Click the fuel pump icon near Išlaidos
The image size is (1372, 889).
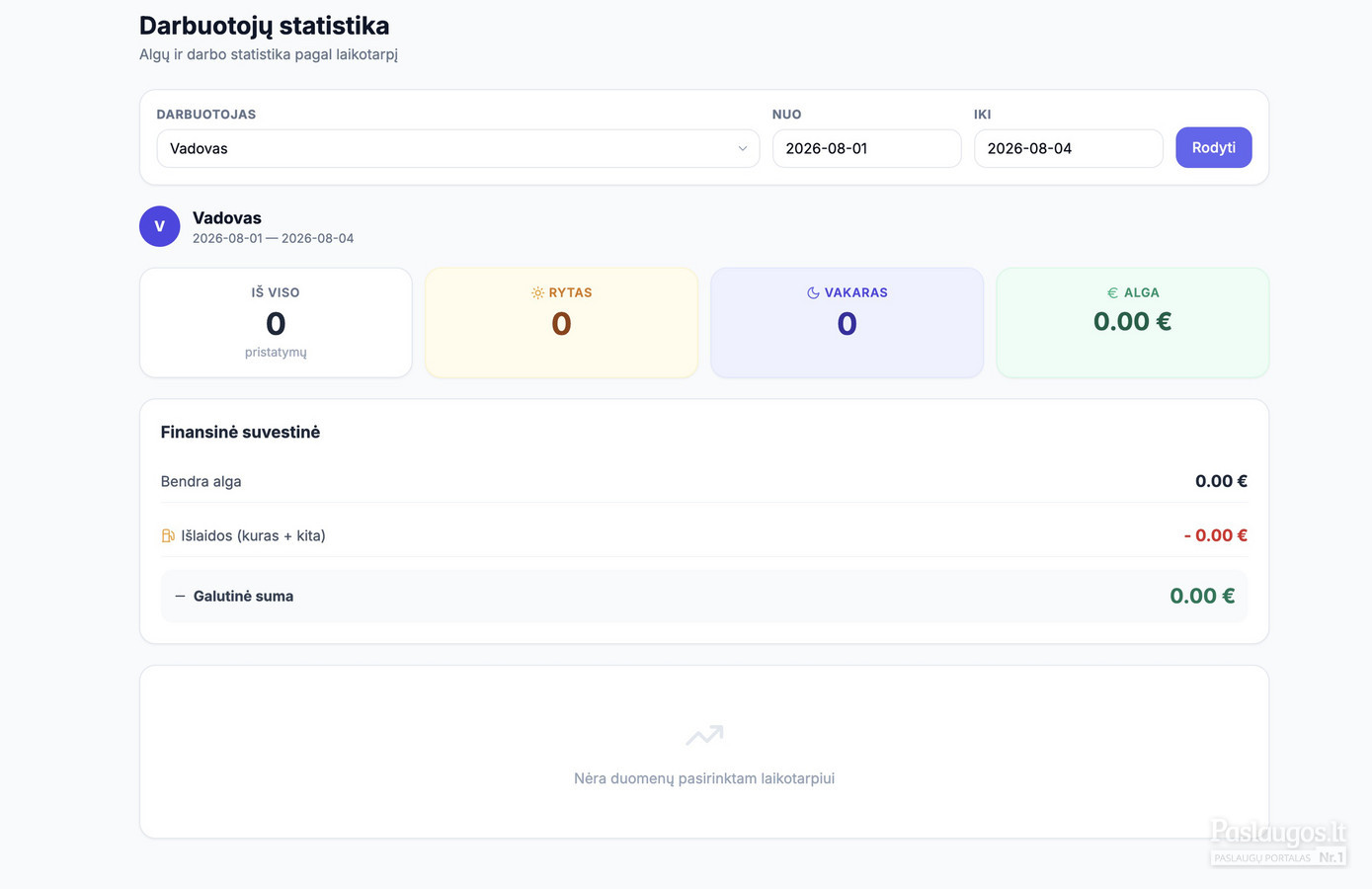click(x=168, y=535)
